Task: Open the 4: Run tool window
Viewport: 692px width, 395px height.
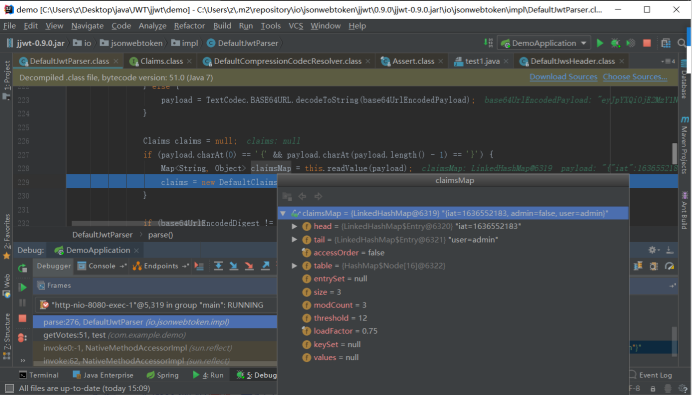Action: (x=208, y=375)
